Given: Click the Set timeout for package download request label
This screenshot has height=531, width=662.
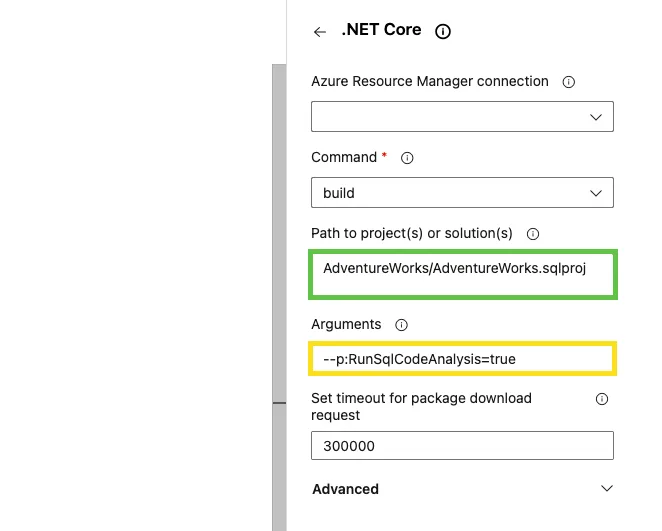Looking at the screenshot, I should (x=421, y=406).
